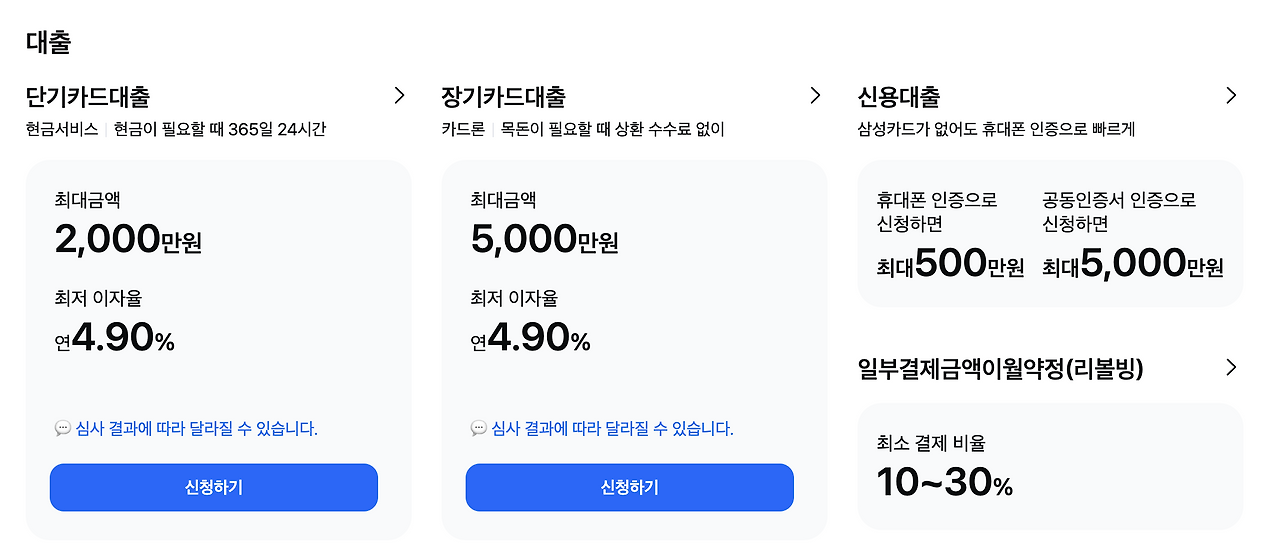
Task: Click the 5,000만원 maximum amount in 장기카드대출
Action: 544,240
